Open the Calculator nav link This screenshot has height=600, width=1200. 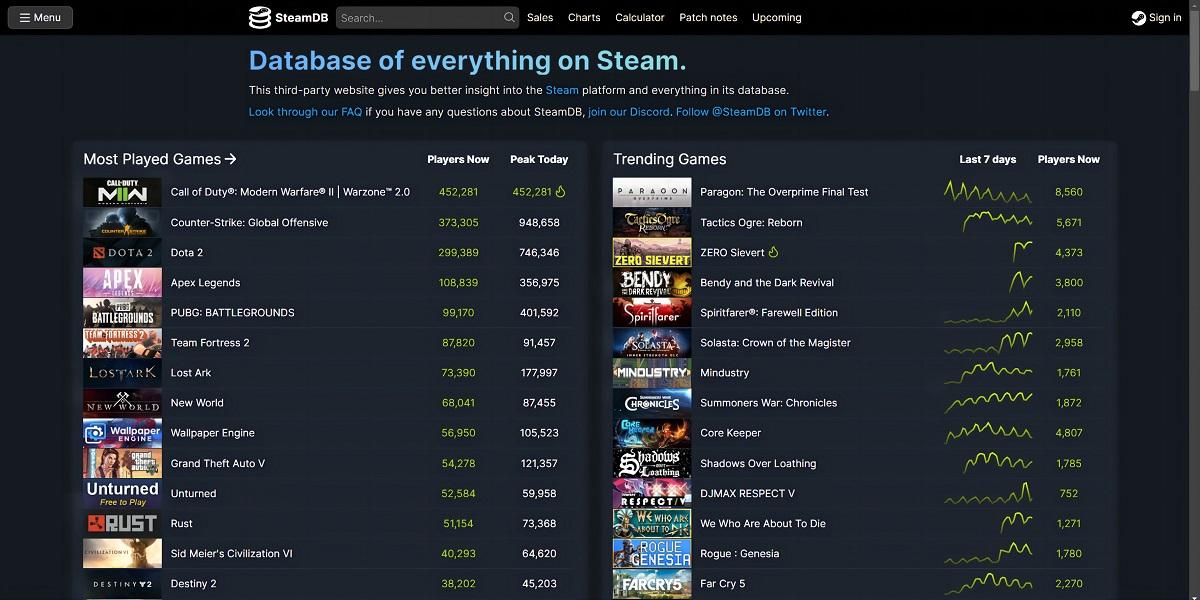[640, 17]
